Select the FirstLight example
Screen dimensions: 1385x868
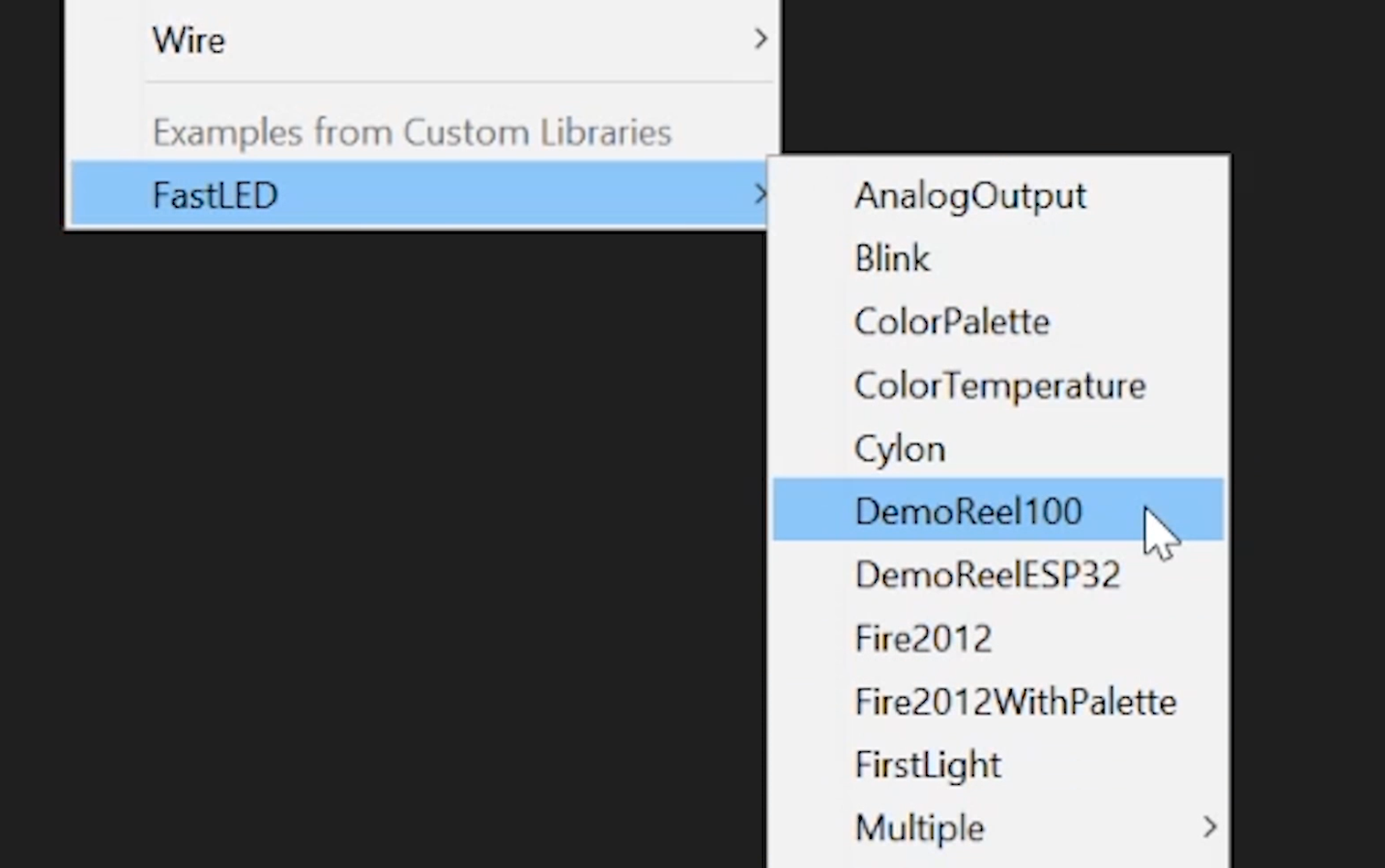pos(927,766)
